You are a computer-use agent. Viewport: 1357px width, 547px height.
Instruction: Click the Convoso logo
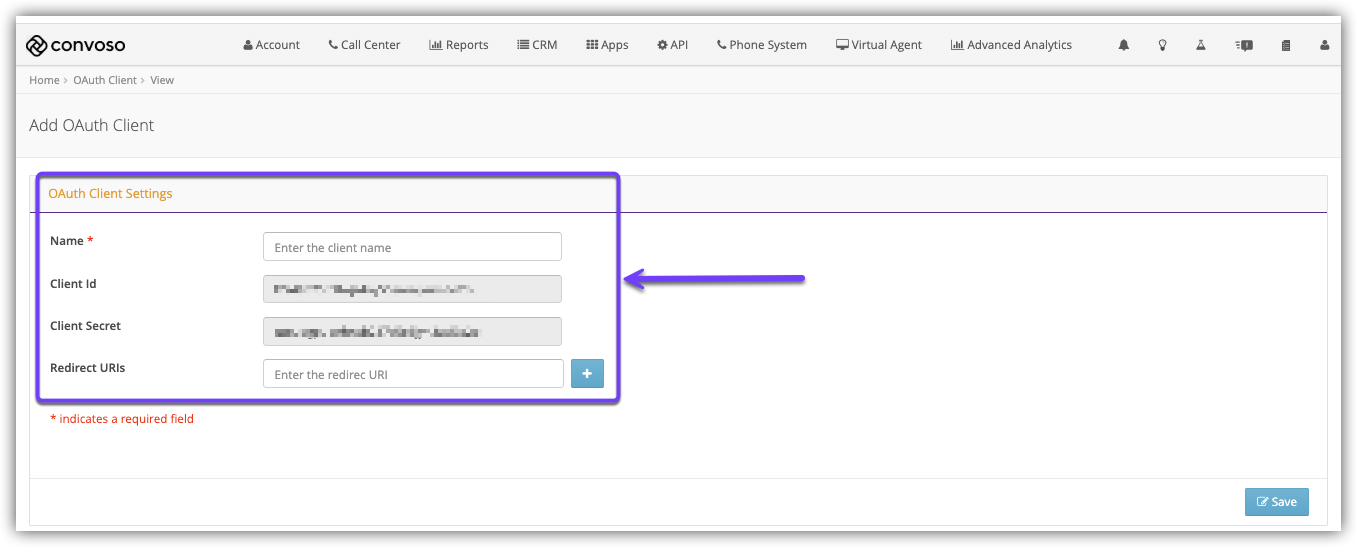[x=76, y=45]
